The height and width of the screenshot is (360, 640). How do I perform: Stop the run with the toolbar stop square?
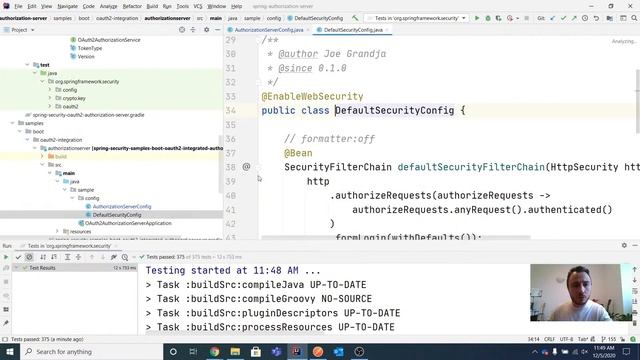click(x=527, y=18)
